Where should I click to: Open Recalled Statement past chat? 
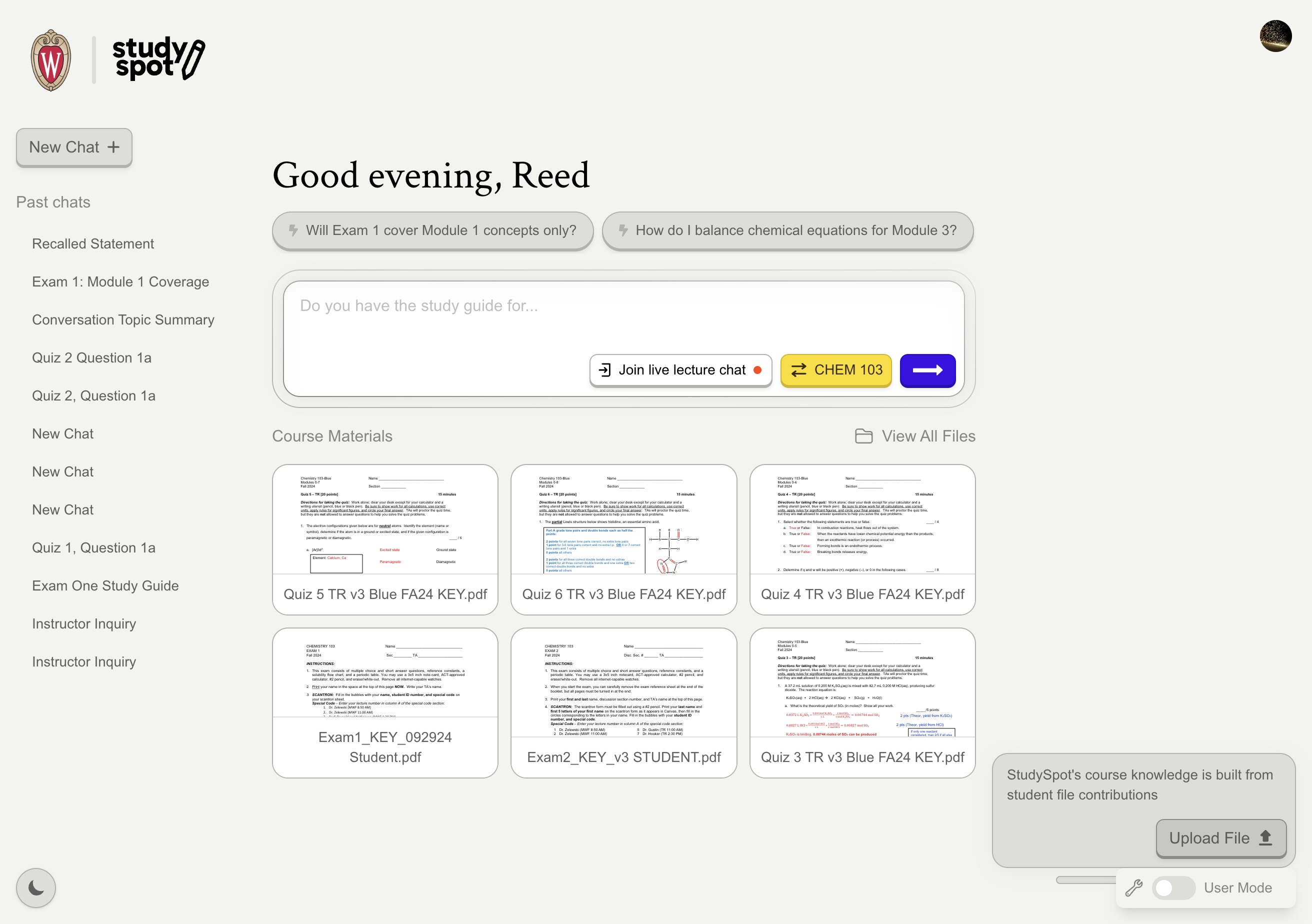(x=92, y=243)
